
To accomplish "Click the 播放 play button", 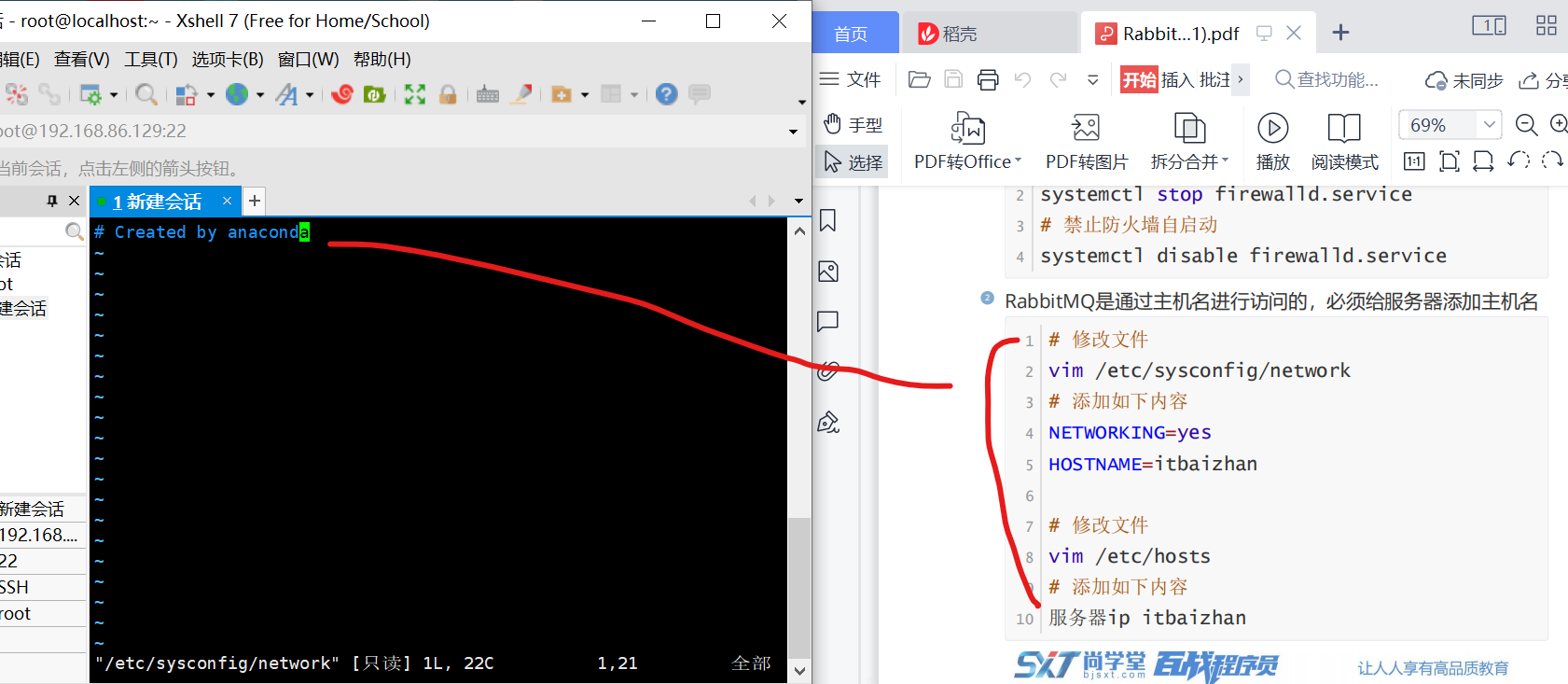I will (x=1273, y=142).
